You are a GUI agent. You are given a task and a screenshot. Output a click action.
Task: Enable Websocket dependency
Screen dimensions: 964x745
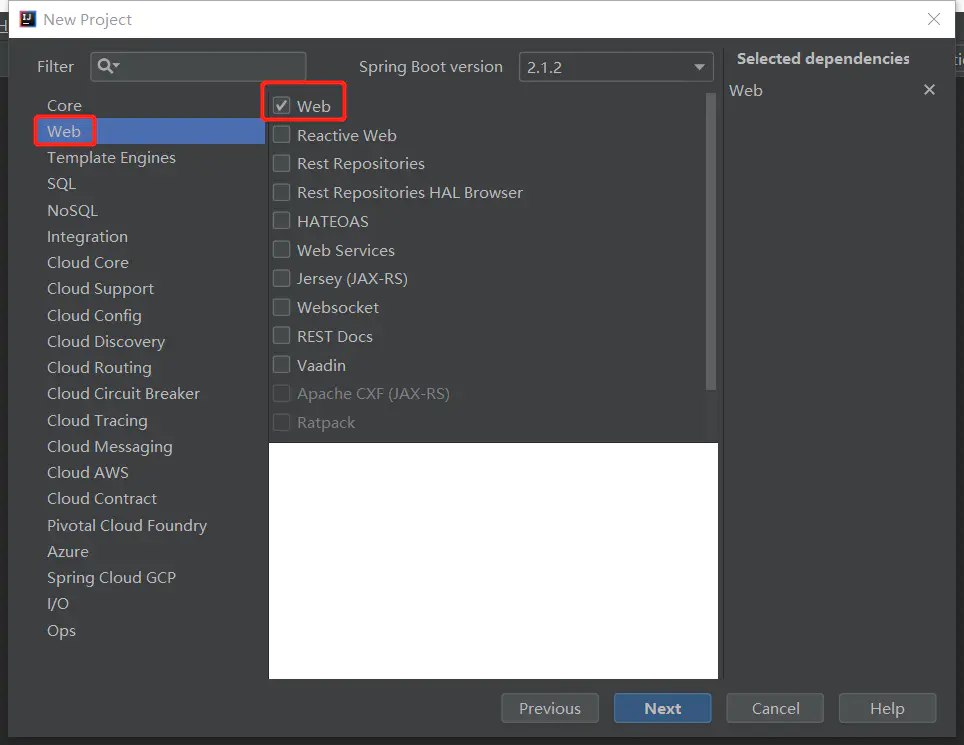point(282,307)
